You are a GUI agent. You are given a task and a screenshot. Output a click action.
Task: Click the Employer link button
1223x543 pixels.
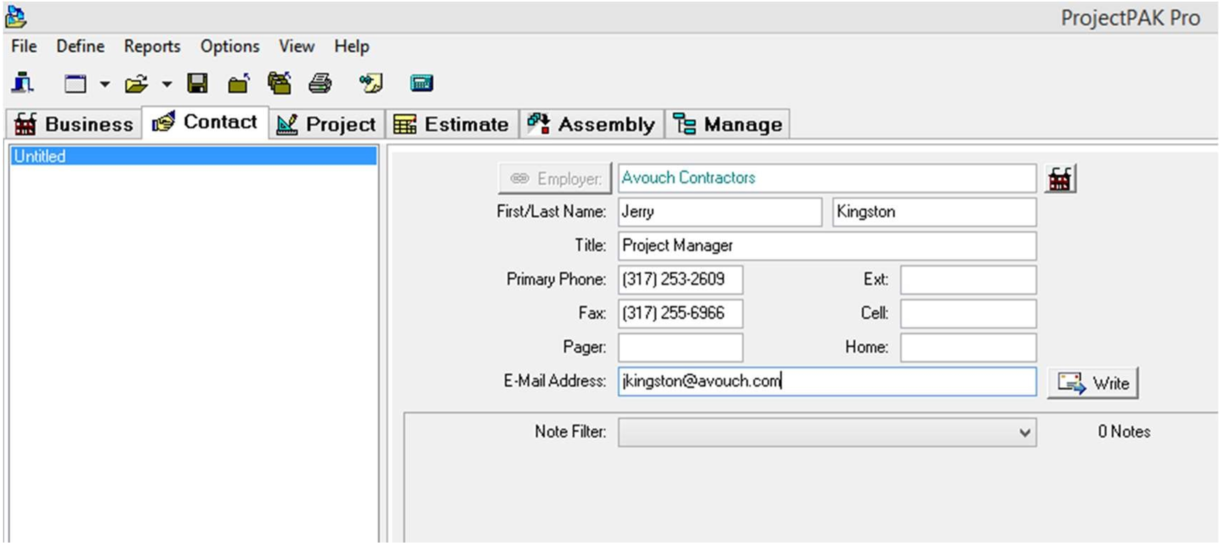pos(555,178)
